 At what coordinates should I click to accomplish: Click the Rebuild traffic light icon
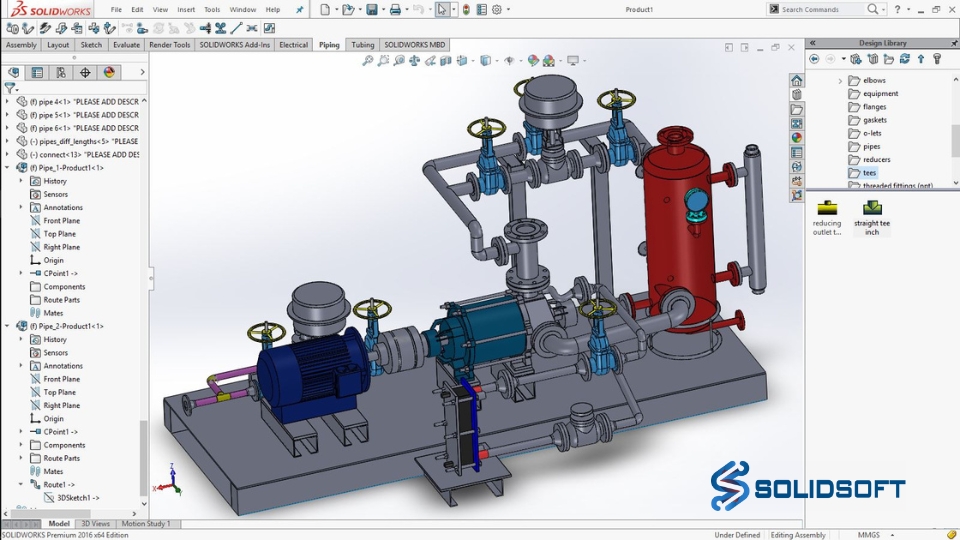click(x=467, y=9)
